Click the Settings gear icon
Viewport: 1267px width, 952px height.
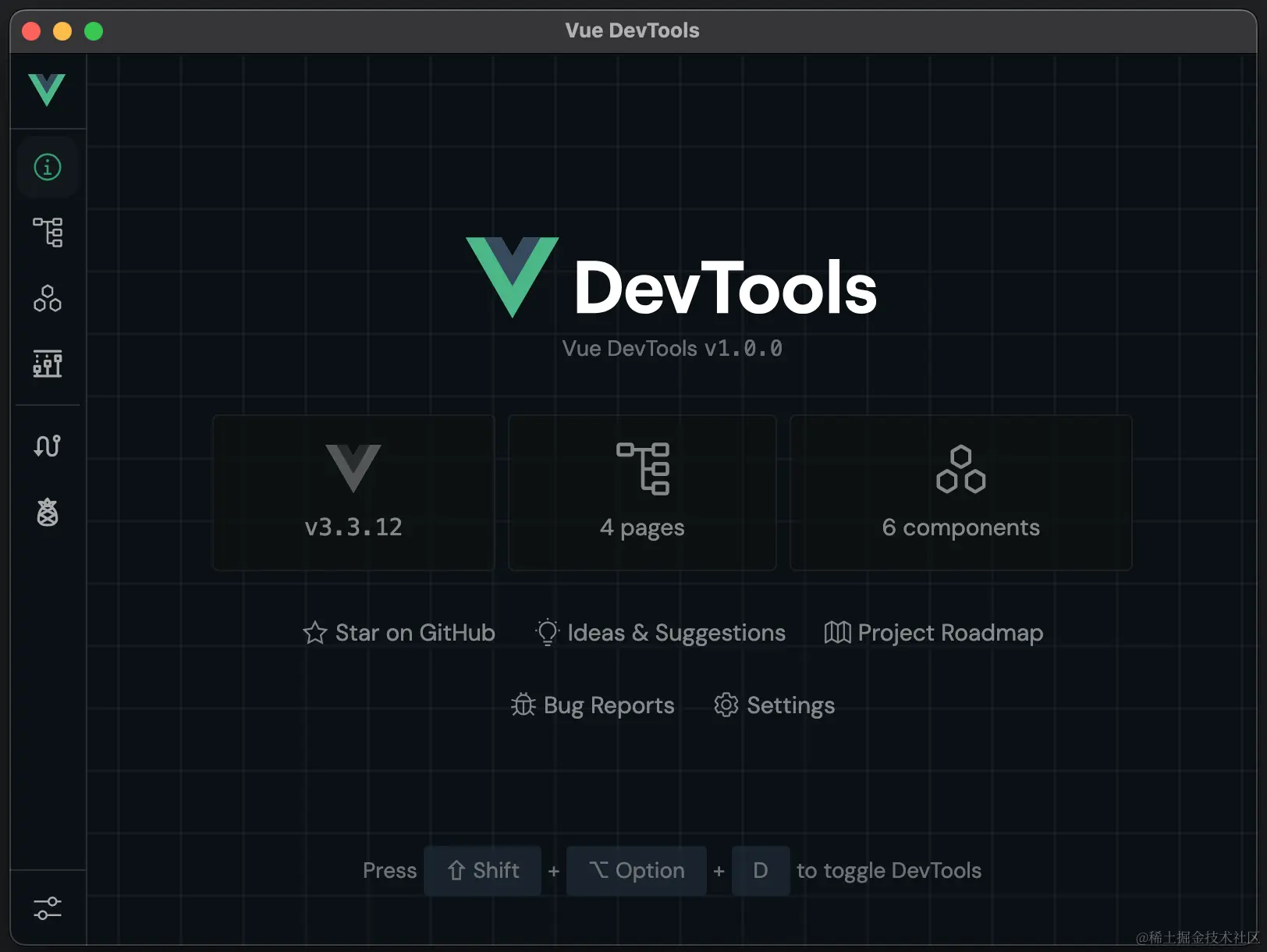(726, 705)
